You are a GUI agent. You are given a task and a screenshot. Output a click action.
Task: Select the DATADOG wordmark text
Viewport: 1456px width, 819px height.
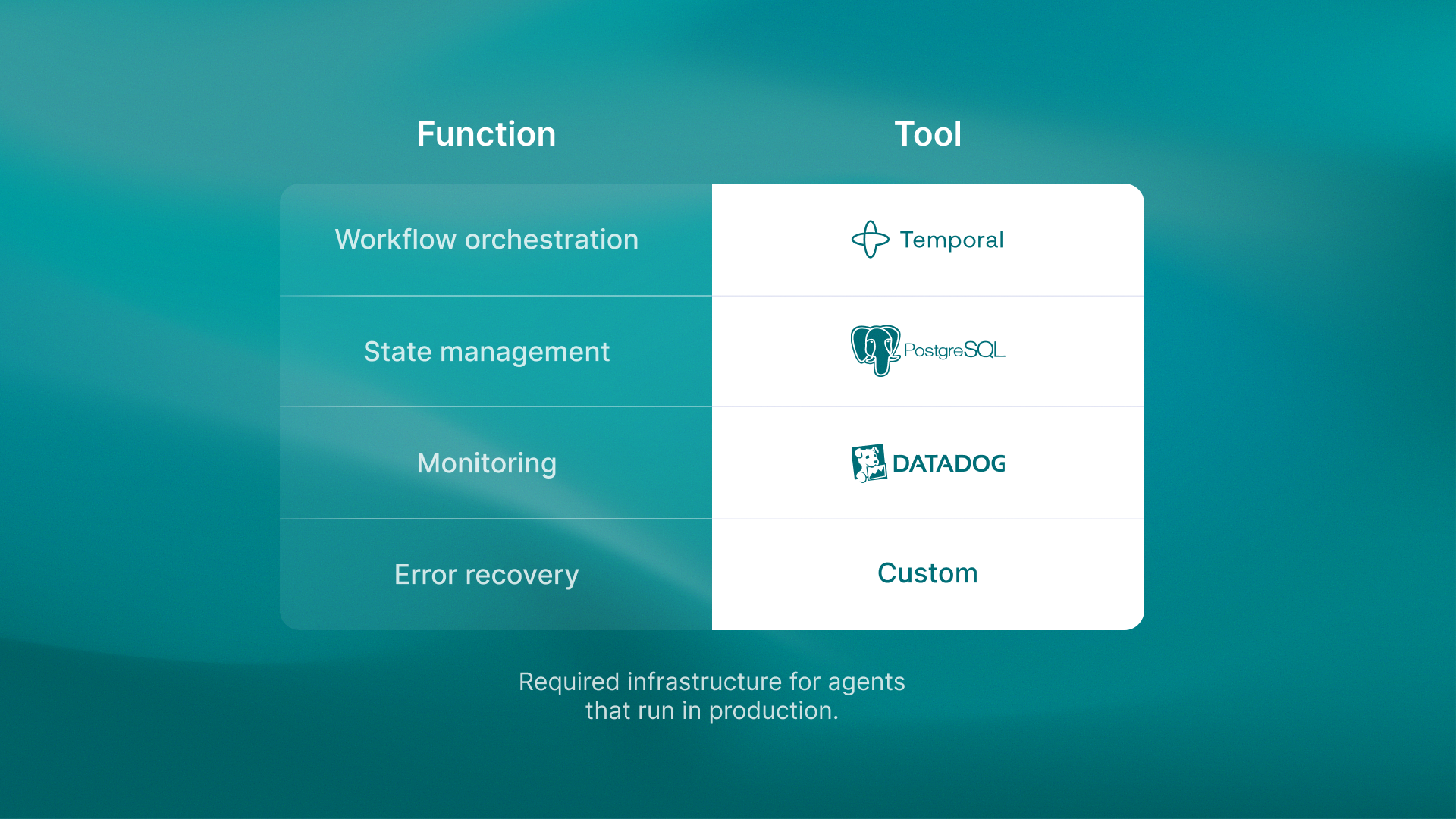tap(949, 463)
